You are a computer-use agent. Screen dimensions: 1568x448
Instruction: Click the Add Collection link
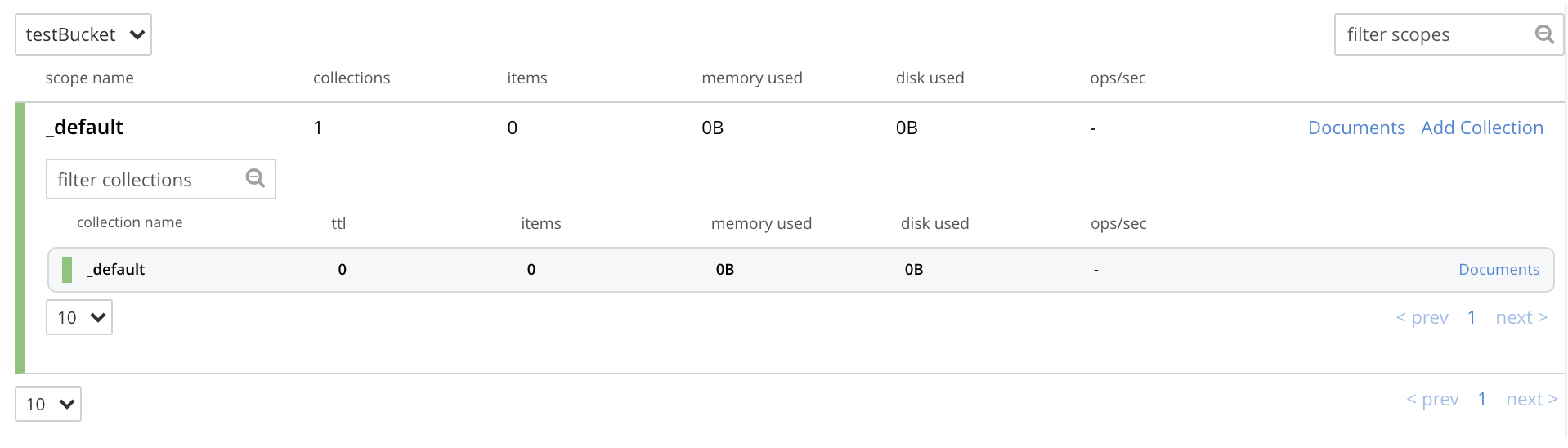1481,128
